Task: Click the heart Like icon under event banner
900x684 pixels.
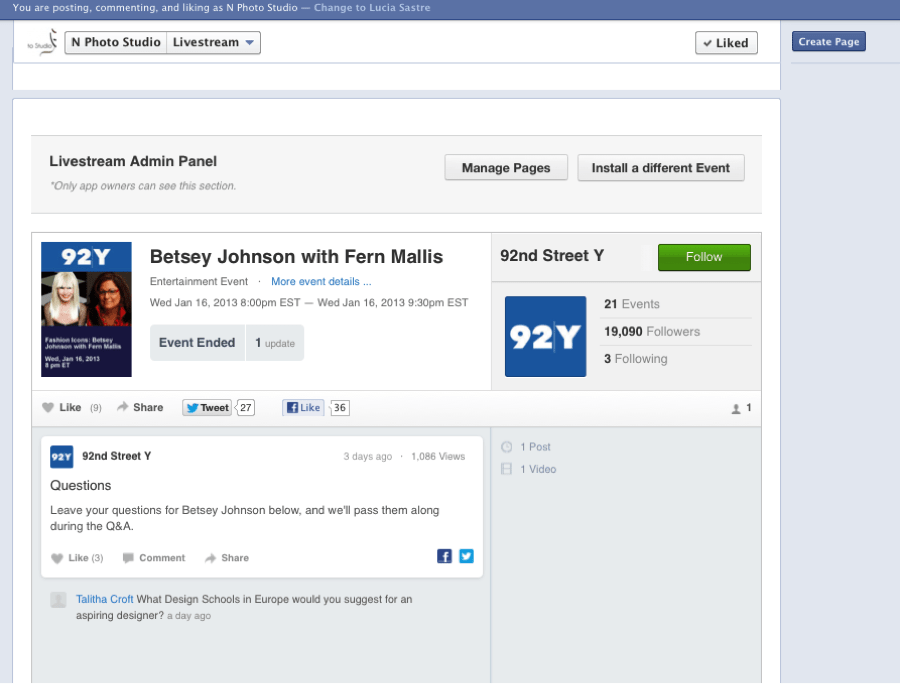Action: tap(48, 407)
